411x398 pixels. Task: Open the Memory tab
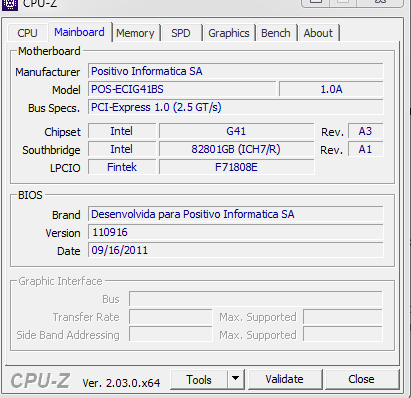point(135,33)
